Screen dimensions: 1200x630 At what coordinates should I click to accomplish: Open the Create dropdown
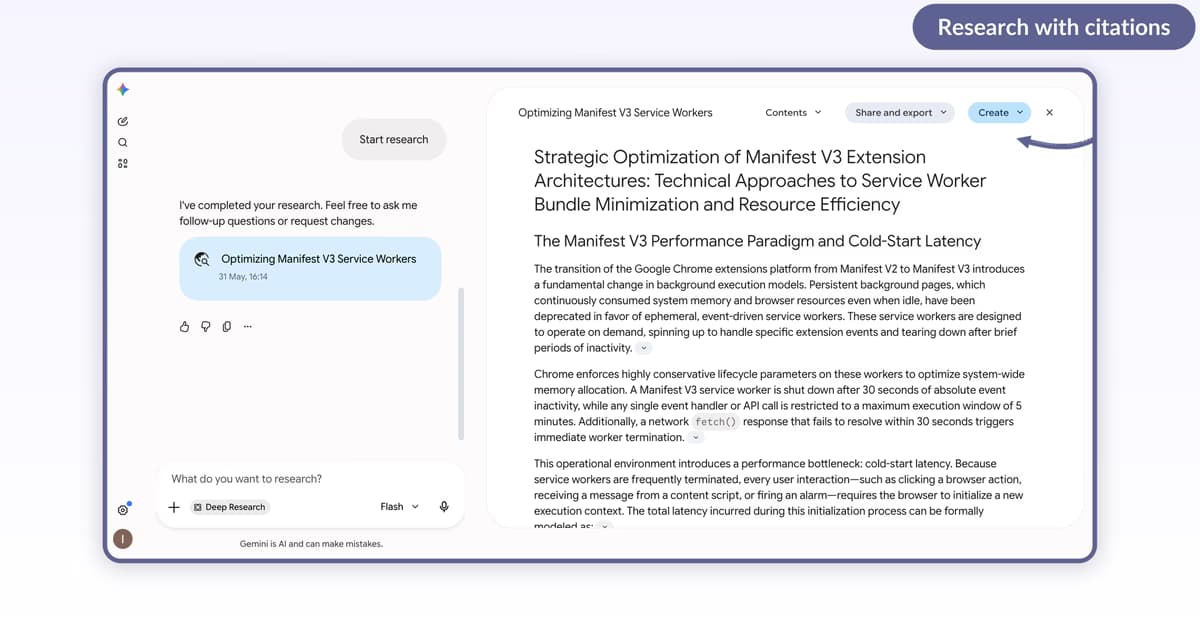[x=1000, y=113]
